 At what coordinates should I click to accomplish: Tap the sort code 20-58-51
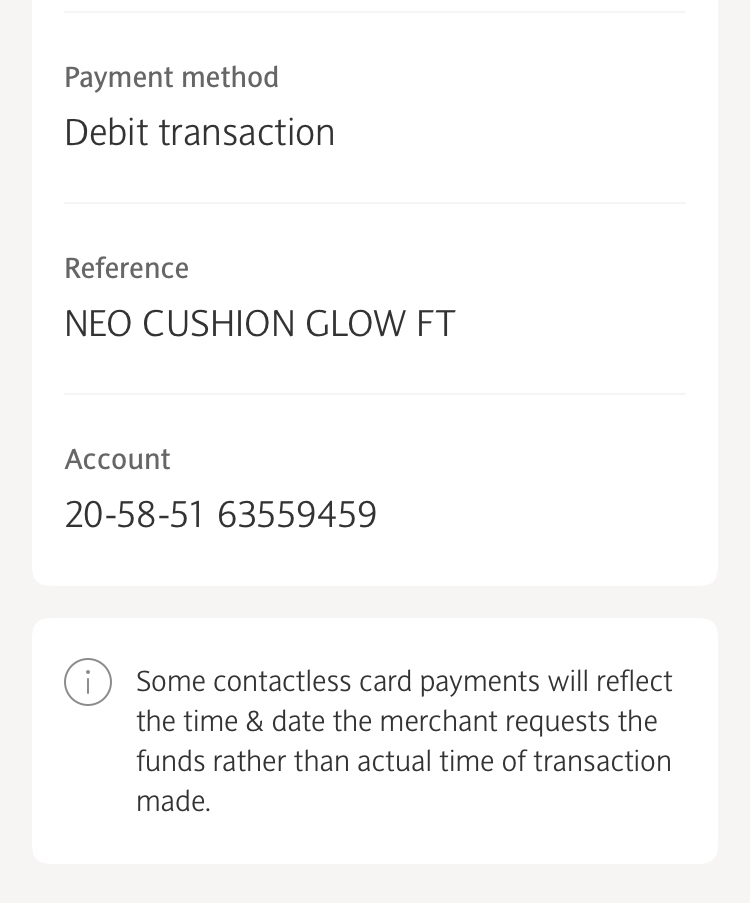134,514
